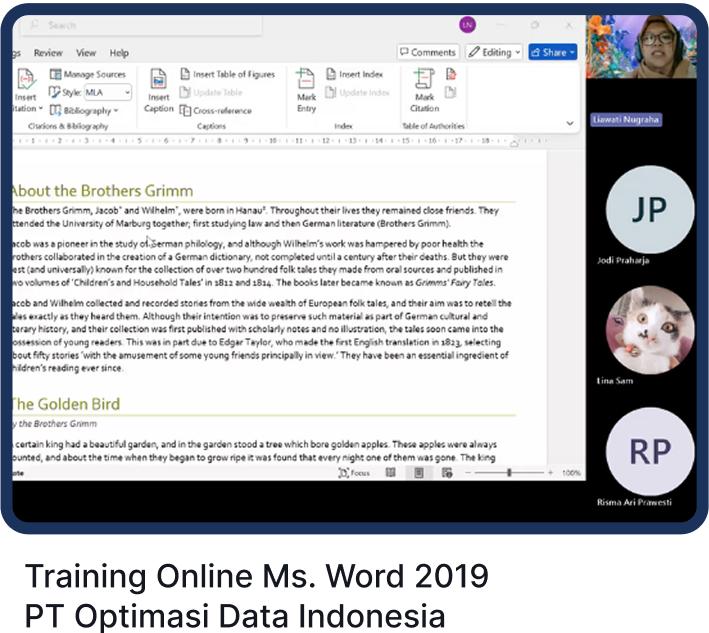709x633 pixels.
Task: Open the citation Style MLA dropdown
Action: (107, 92)
